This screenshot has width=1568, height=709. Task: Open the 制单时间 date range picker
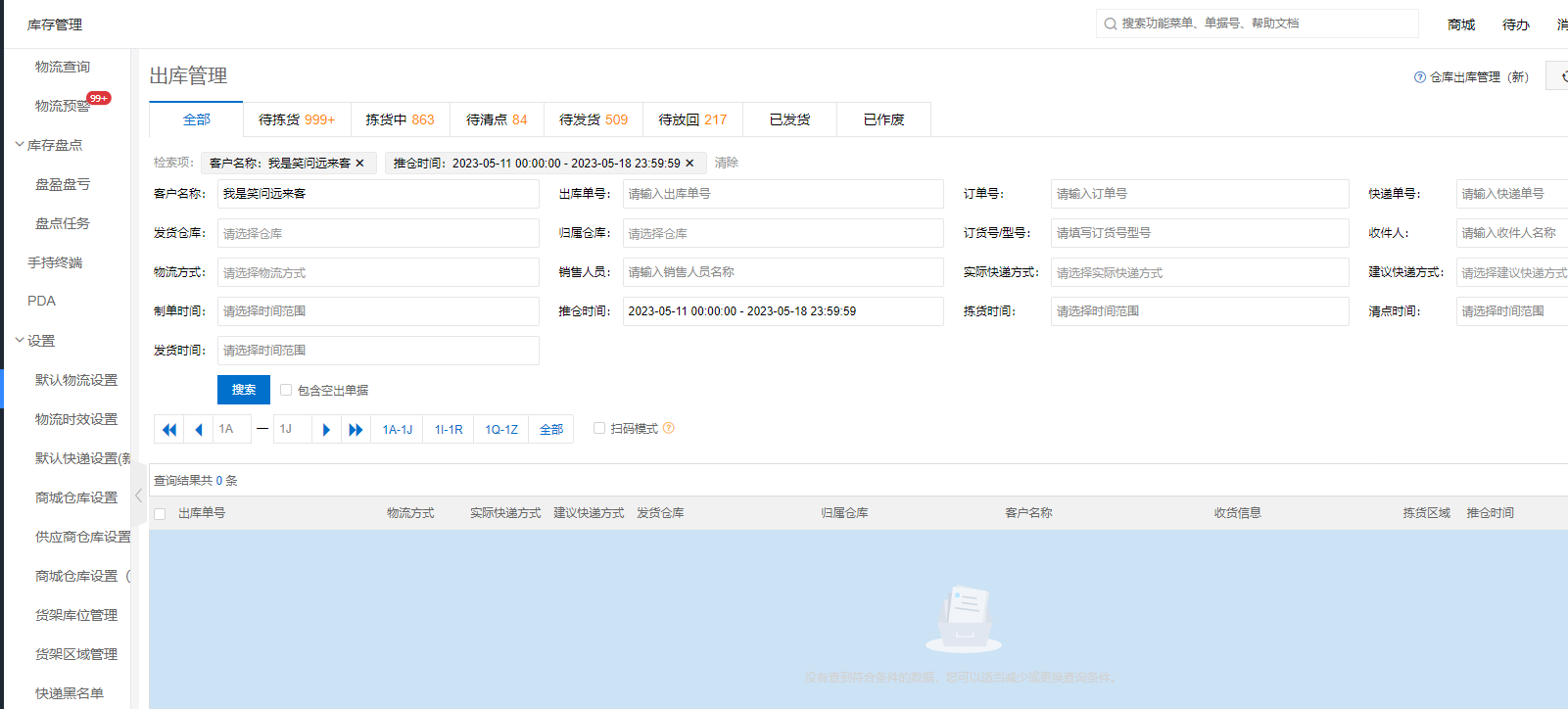click(378, 311)
